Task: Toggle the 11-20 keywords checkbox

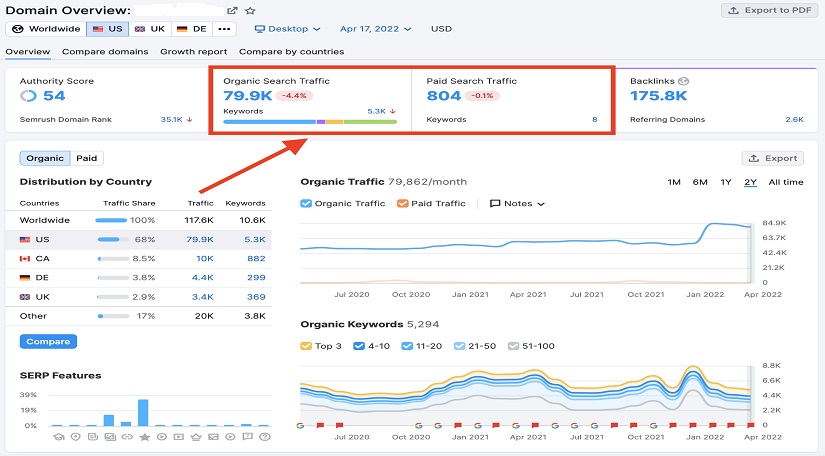Action: (x=407, y=346)
